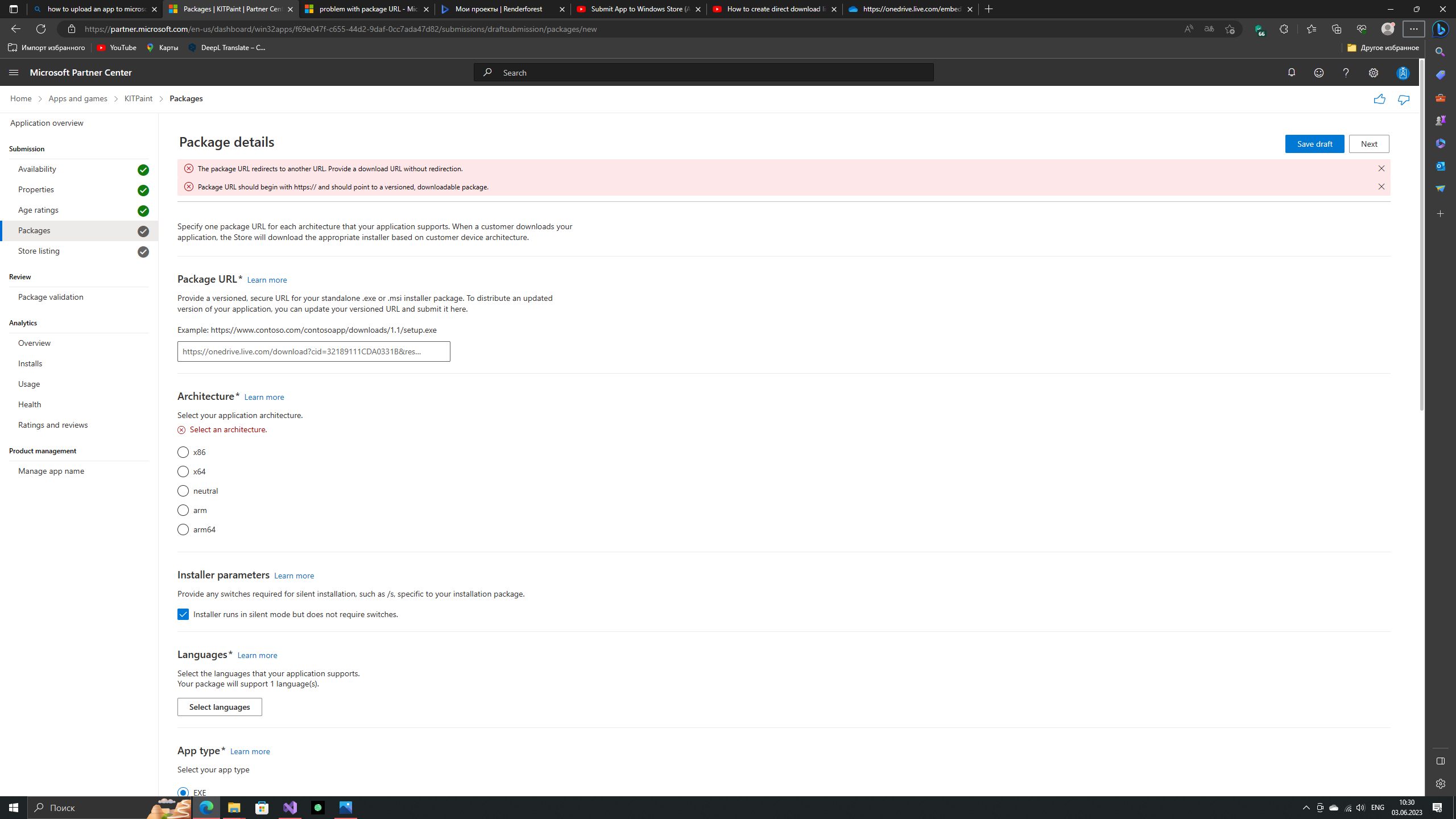The height and width of the screenshot is (819, 1456).
Task: Open Package validation under Review
Action: tap(50, 296)
